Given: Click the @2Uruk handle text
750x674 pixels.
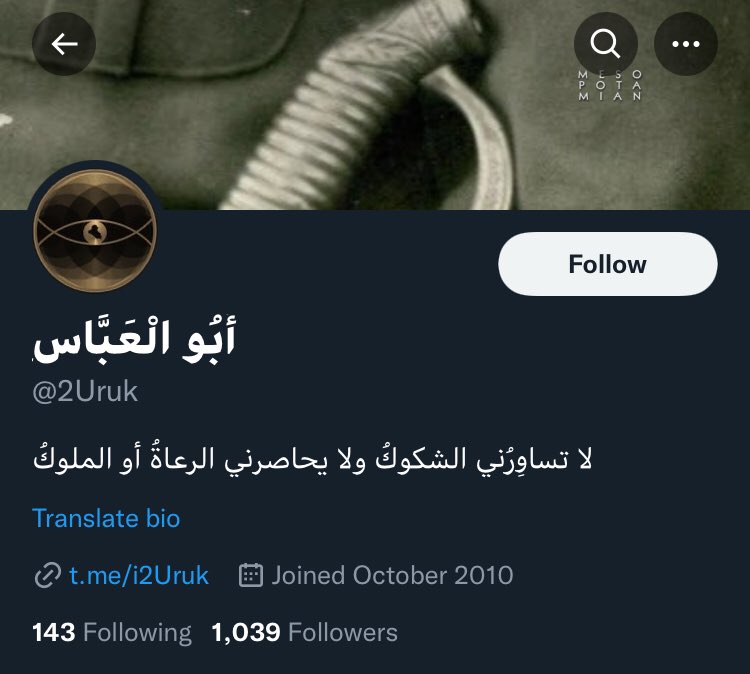Looking at the screenshot, I should tap(85, 392).
